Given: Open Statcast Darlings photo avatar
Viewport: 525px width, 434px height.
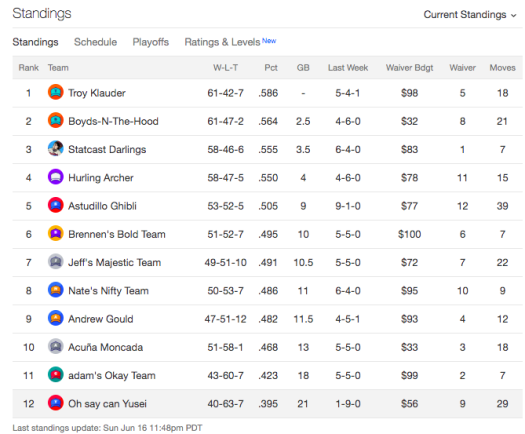Looking at the screenshot, I should 56,149.
